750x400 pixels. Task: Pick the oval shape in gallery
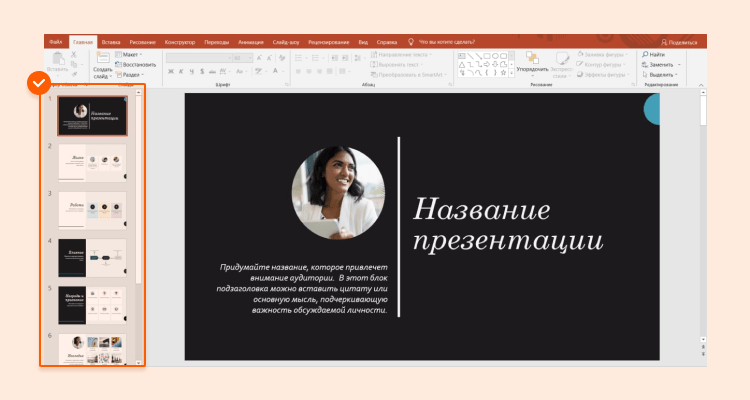tap(495, 56)
